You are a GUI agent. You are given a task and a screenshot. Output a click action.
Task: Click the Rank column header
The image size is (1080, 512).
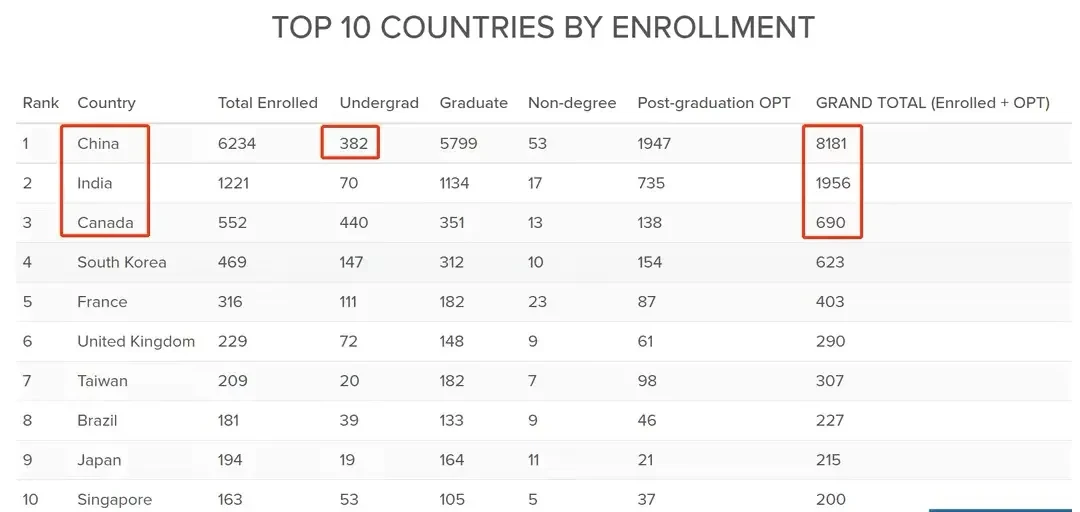pos(41,103)
